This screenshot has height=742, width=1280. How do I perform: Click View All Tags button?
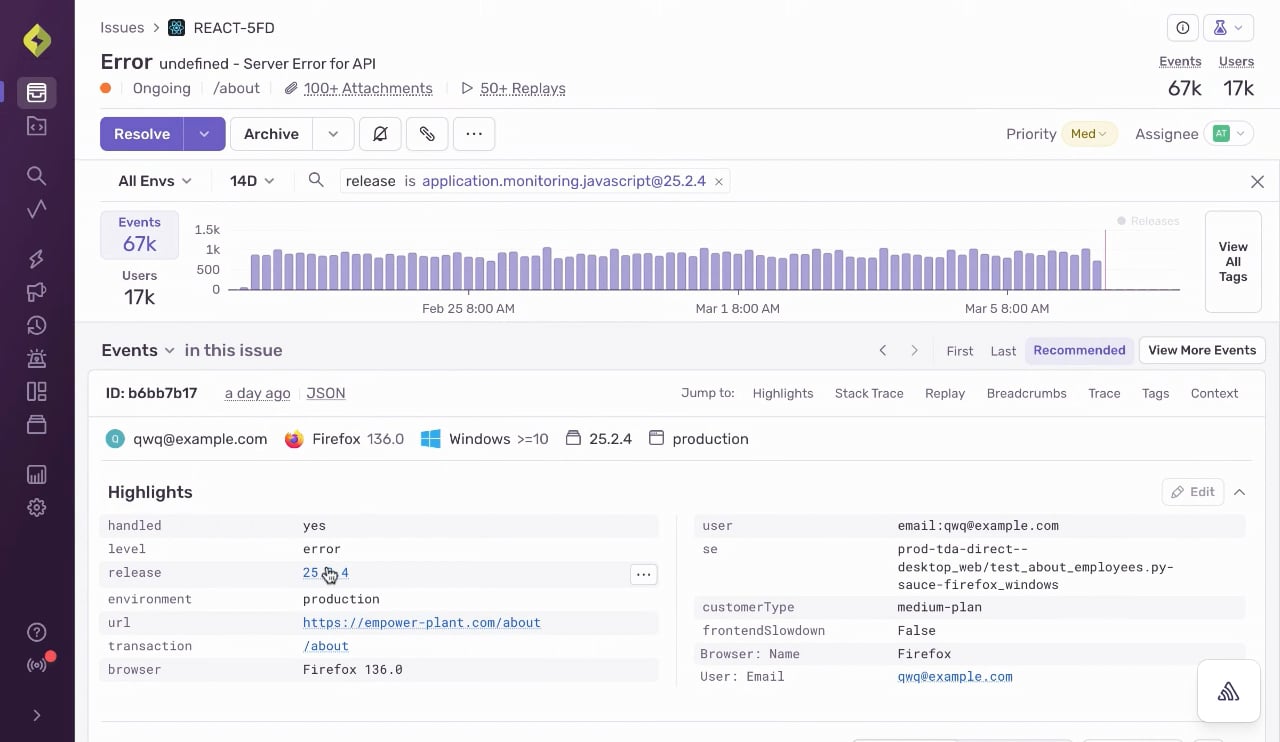1233,262
